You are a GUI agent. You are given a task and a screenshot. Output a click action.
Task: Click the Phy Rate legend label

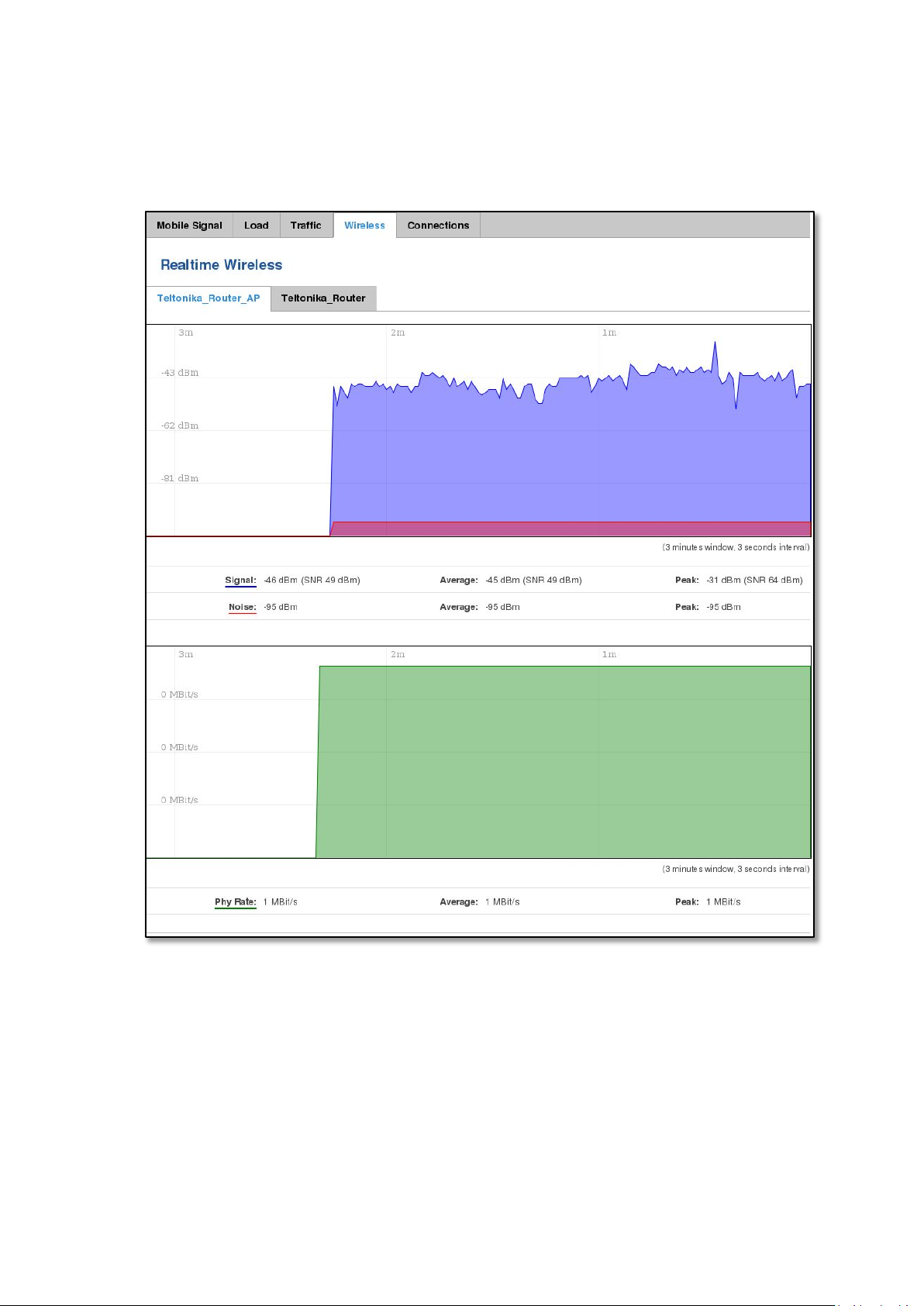click(235, 902)
